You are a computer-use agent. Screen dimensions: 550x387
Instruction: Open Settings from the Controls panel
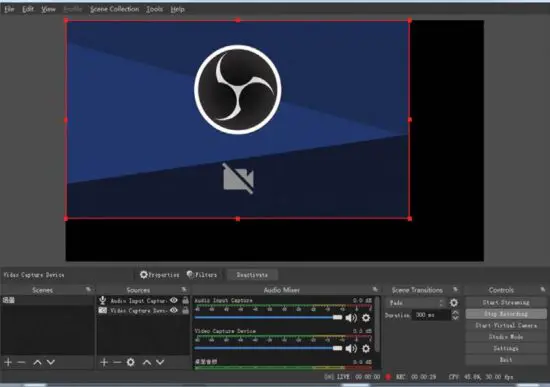pos(506,348)
